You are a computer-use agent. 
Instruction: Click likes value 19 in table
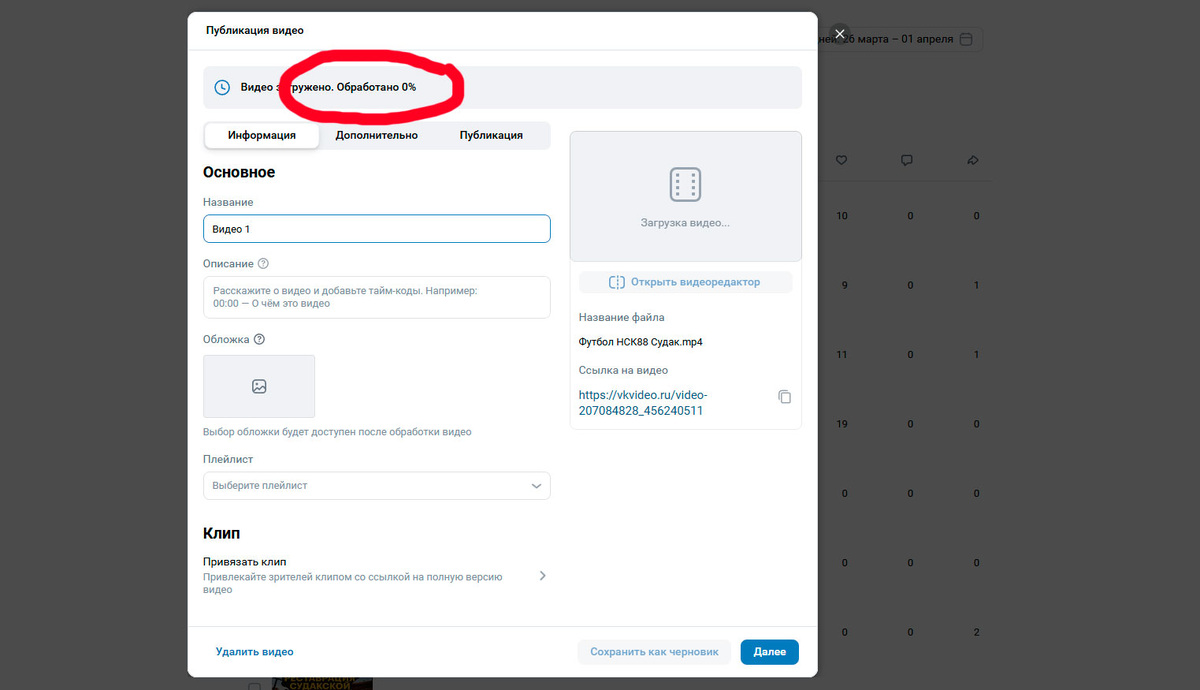pyautogui.click(x=842, y=425)
